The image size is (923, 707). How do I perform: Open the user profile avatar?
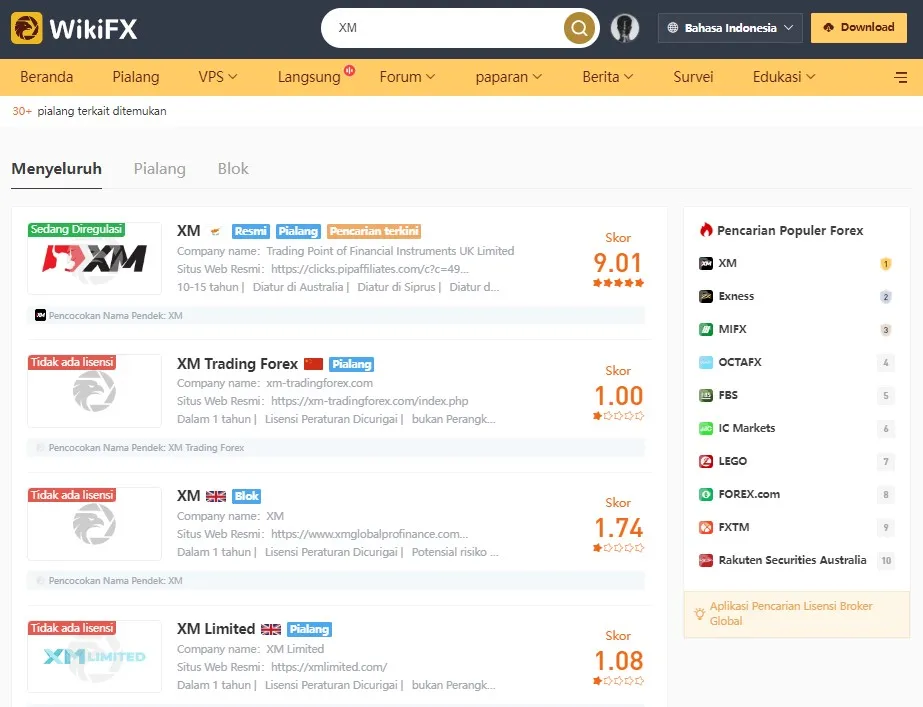(x=625, y=28)
